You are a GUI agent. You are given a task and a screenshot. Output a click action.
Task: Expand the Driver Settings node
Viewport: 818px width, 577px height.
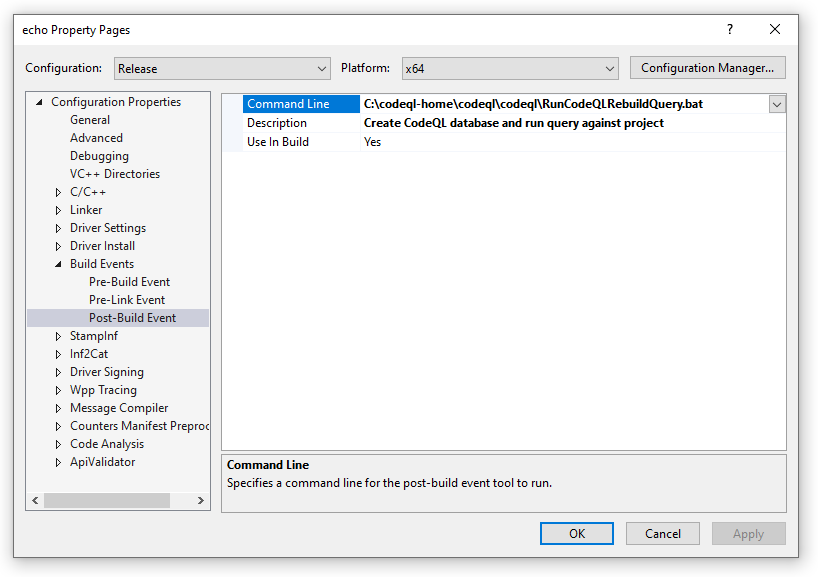point(58,227)
